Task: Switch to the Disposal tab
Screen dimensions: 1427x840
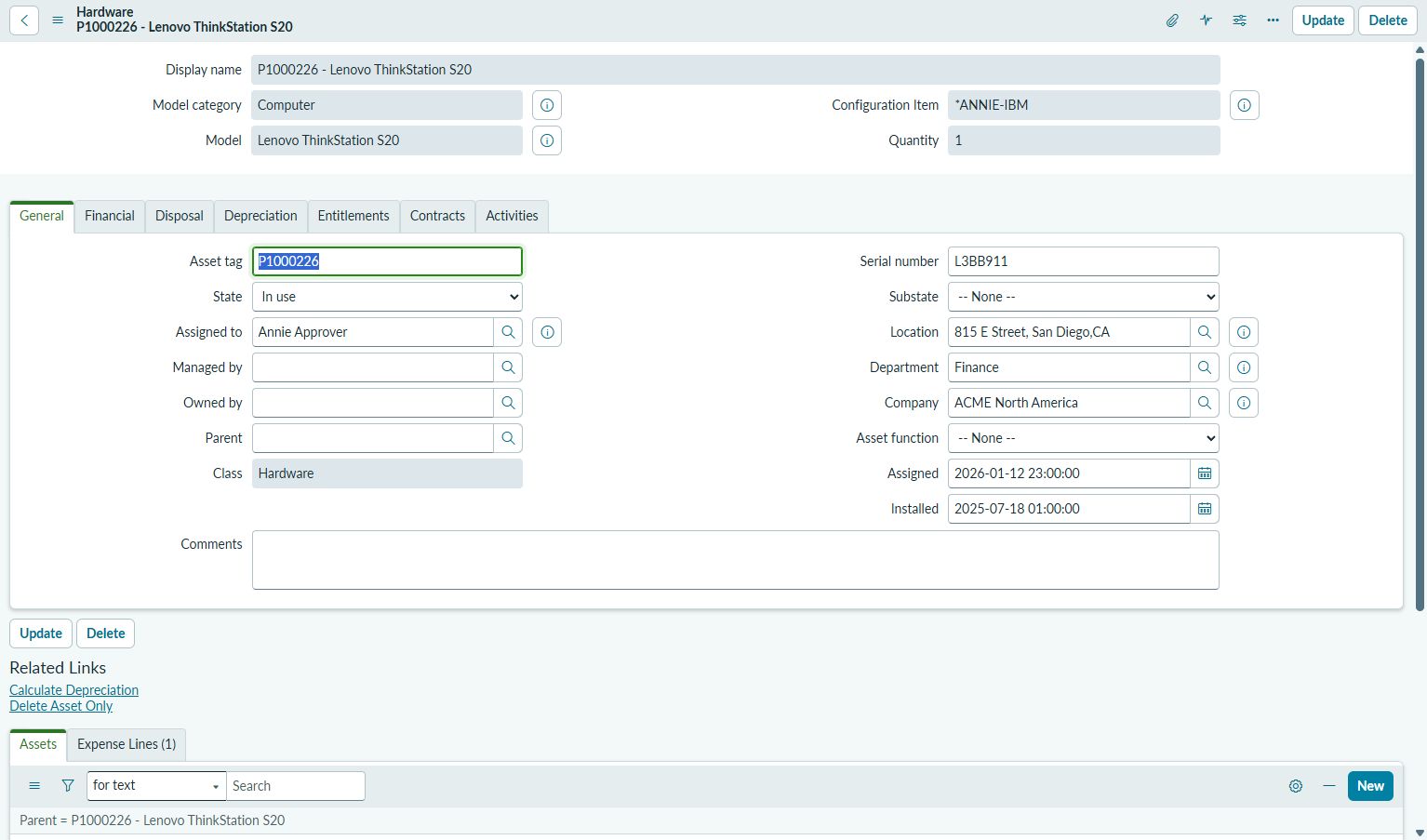Action: tap(180, 216)
